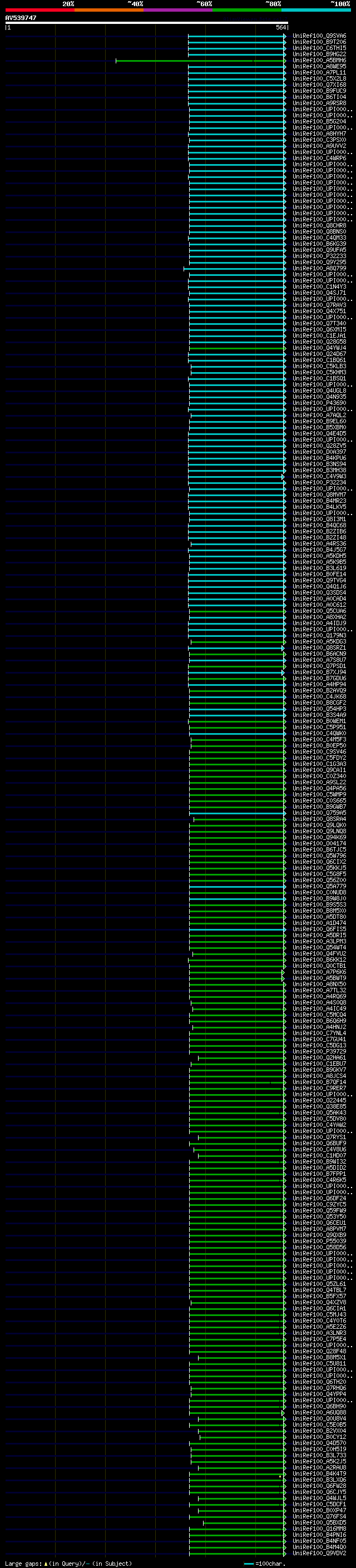Click hit label UniRef100_Q8SRZ1
This screenshot has width=356, height=1568.
pos(319,647)
